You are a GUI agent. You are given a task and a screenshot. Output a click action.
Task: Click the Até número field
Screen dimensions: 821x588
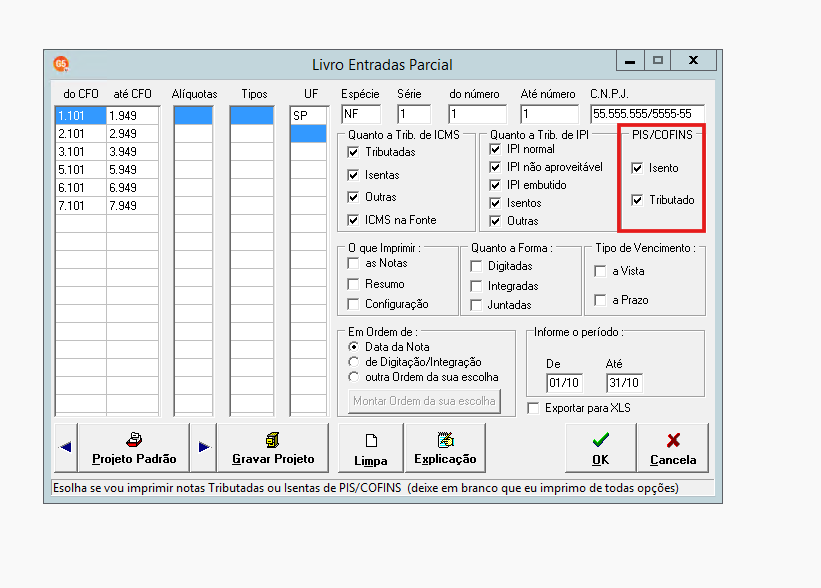[x=549, y=114]
